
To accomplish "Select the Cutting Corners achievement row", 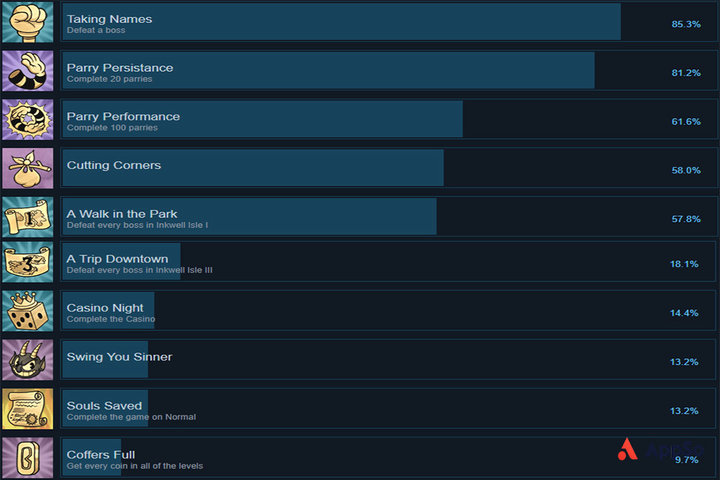I will (x=388, y=168).
